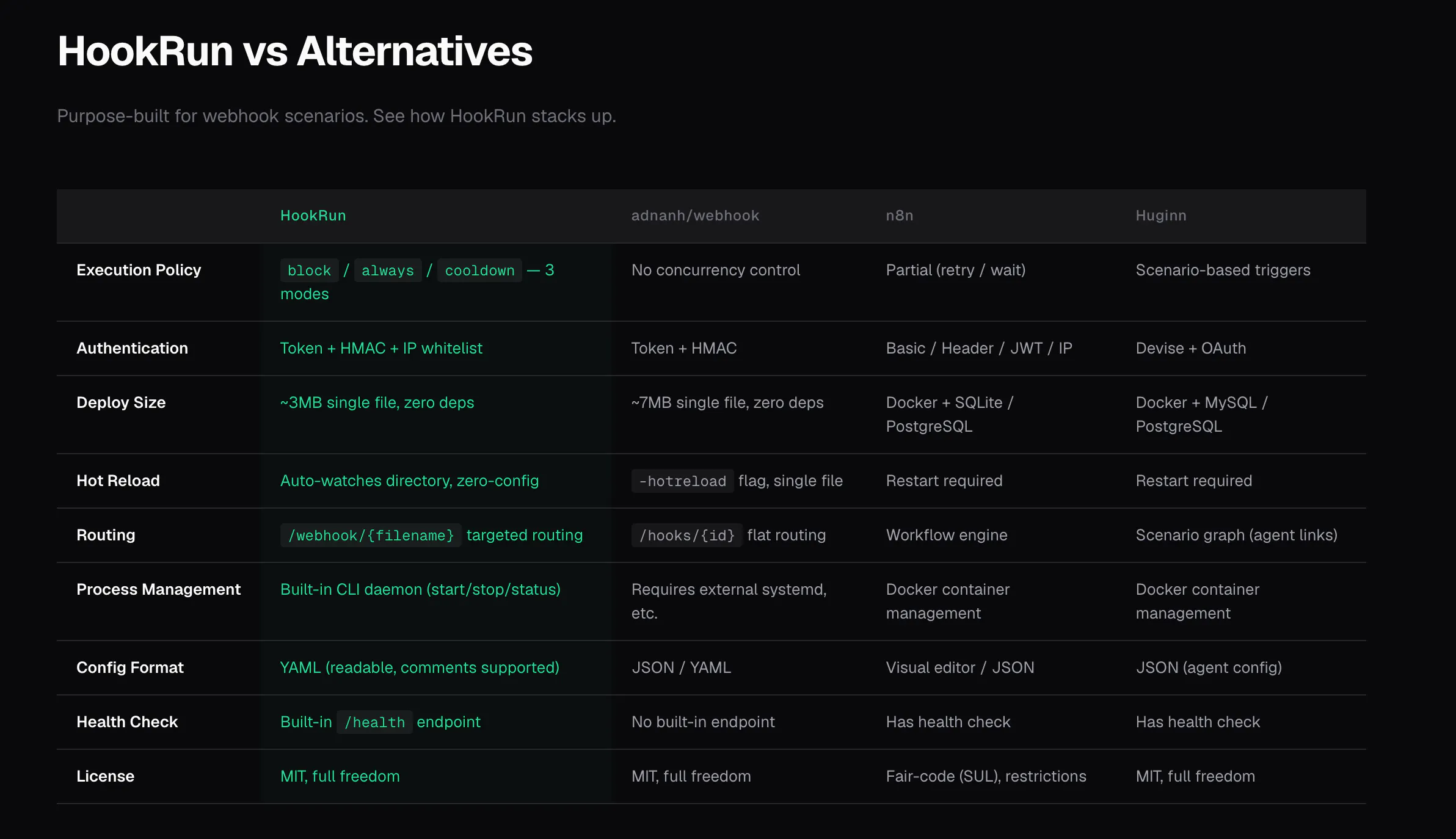
Task: Select "Workflow engine" cell
Action: 947,535
